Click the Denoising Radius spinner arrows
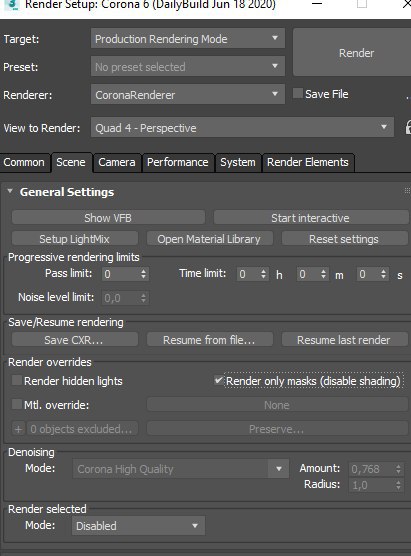The image size is (411, 556). click(x=398, y=485)
